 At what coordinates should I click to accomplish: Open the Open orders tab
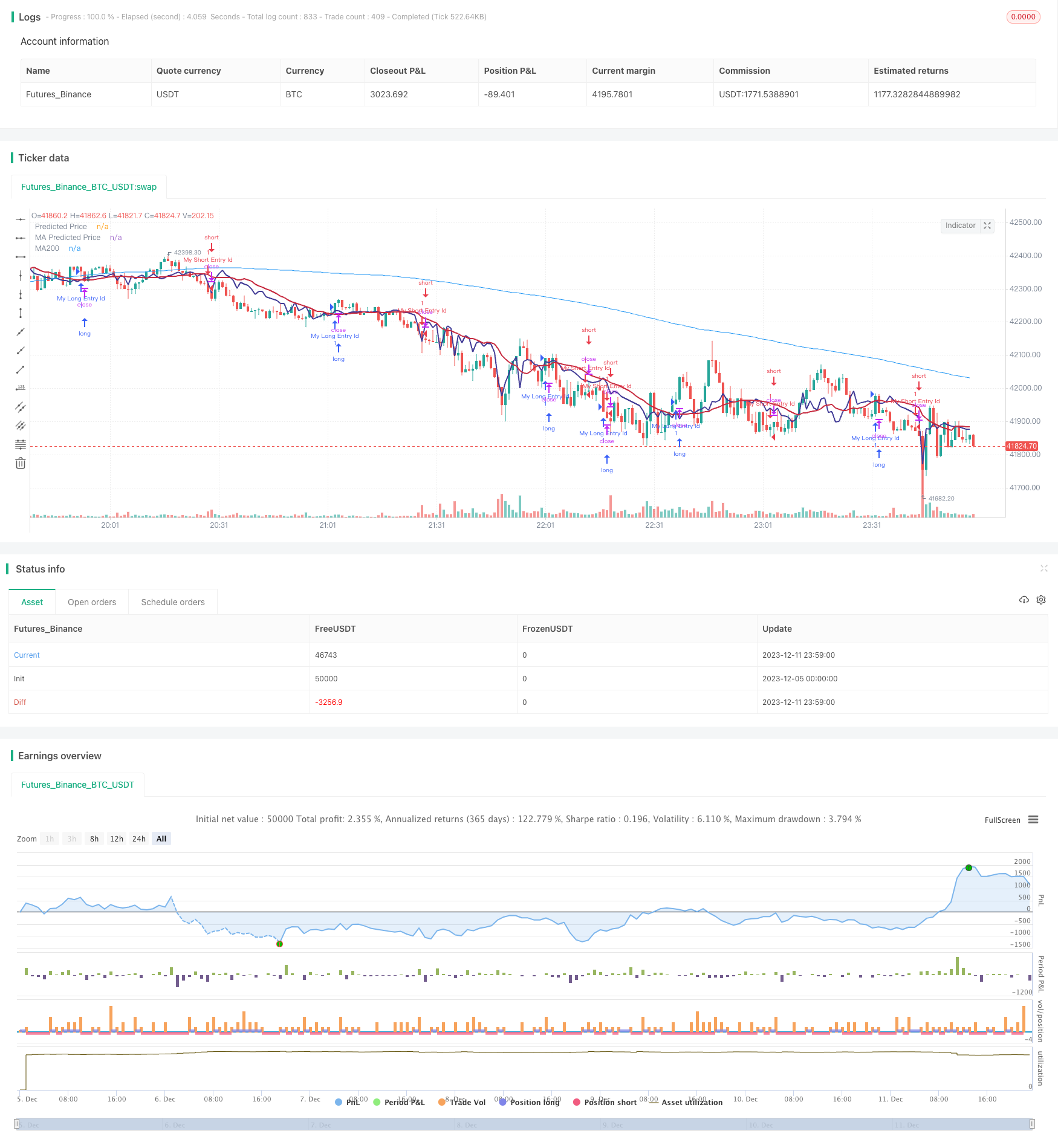(x=92, y=602)
